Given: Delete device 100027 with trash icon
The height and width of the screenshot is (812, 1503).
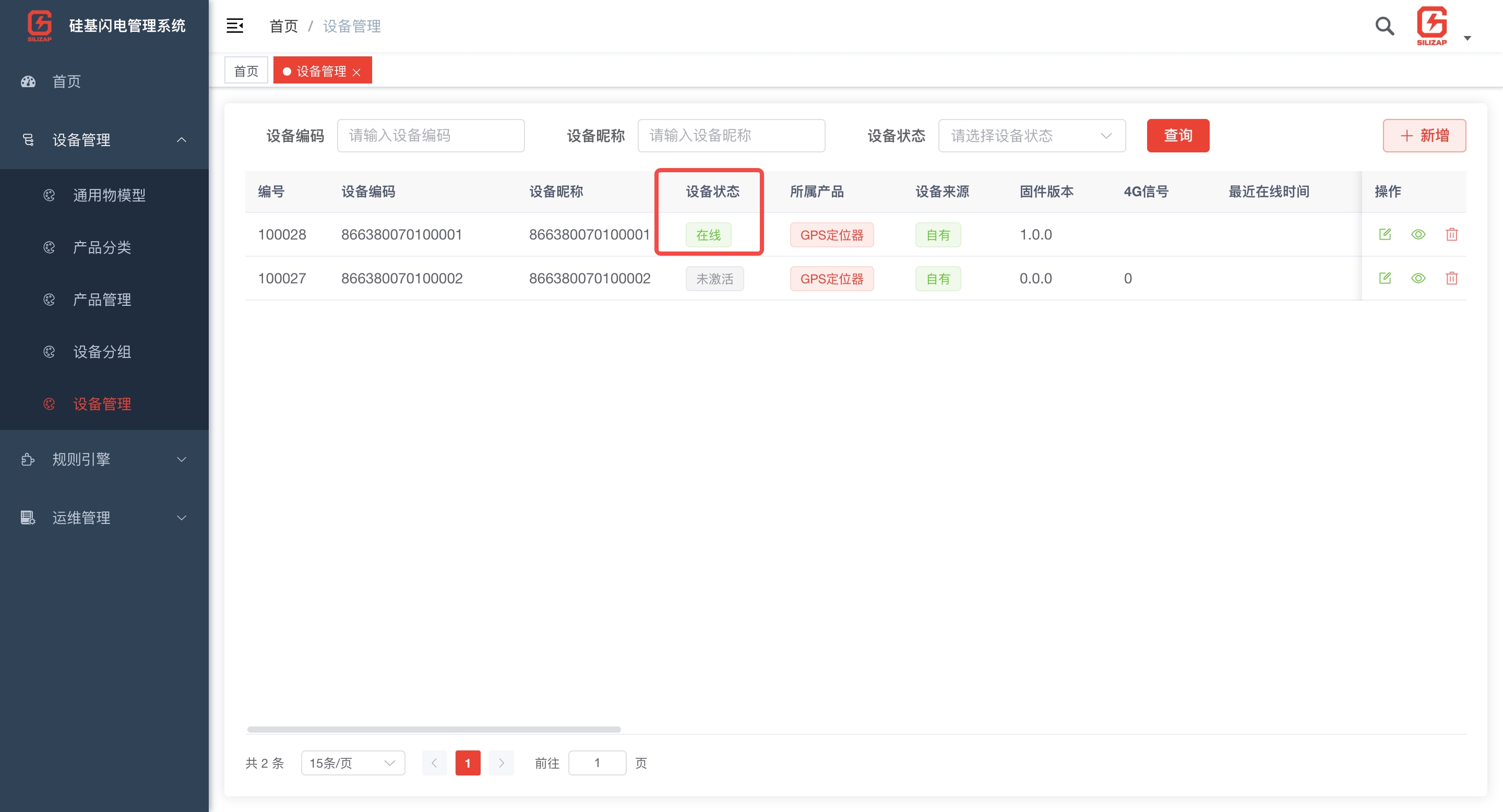Looking at the screenshot, I should pyautogui.click(x=1452, y=278).
